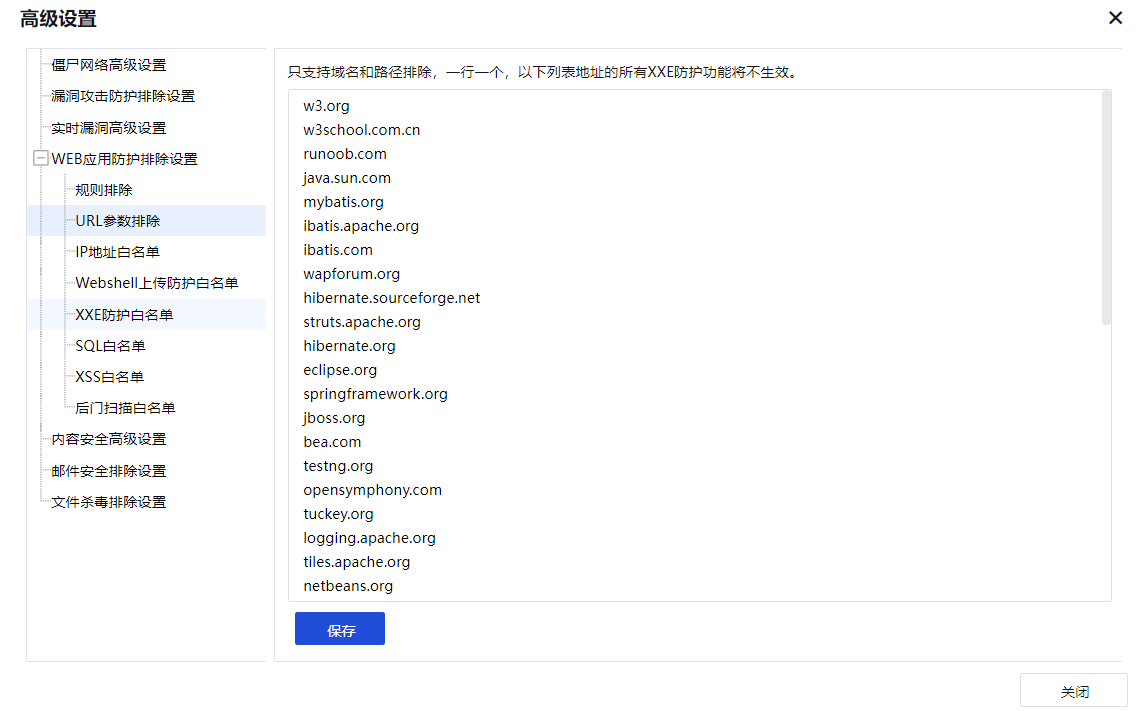Open 实时漏洞高级设置 settings

pos(108,128)
